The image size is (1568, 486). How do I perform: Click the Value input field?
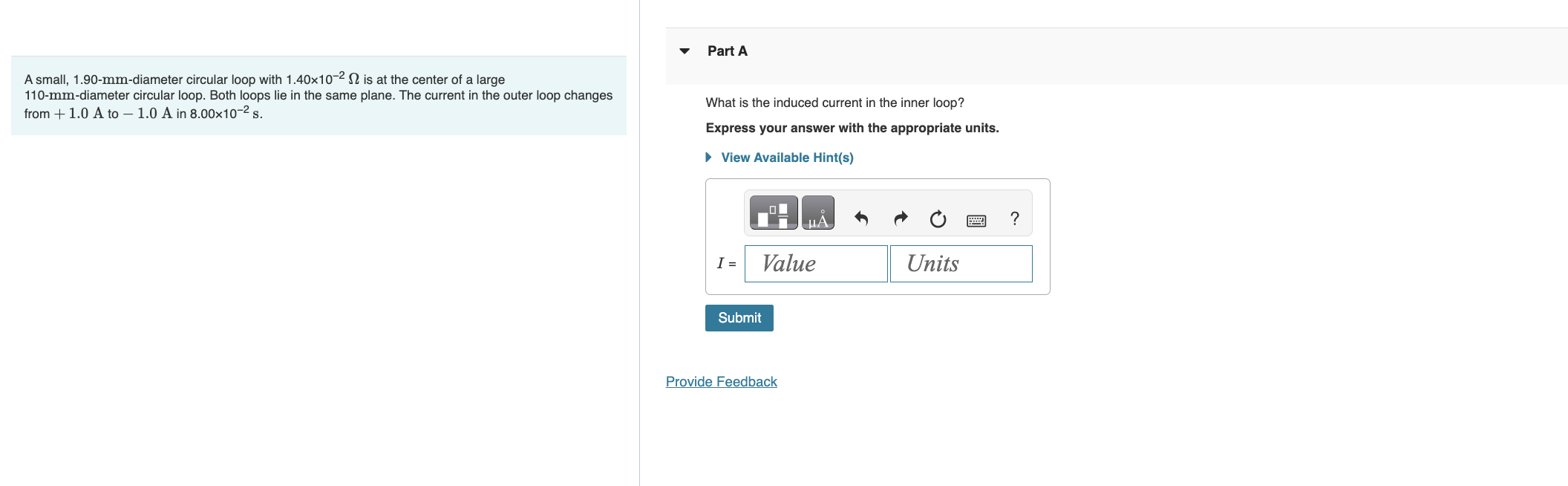coord(816,264)
